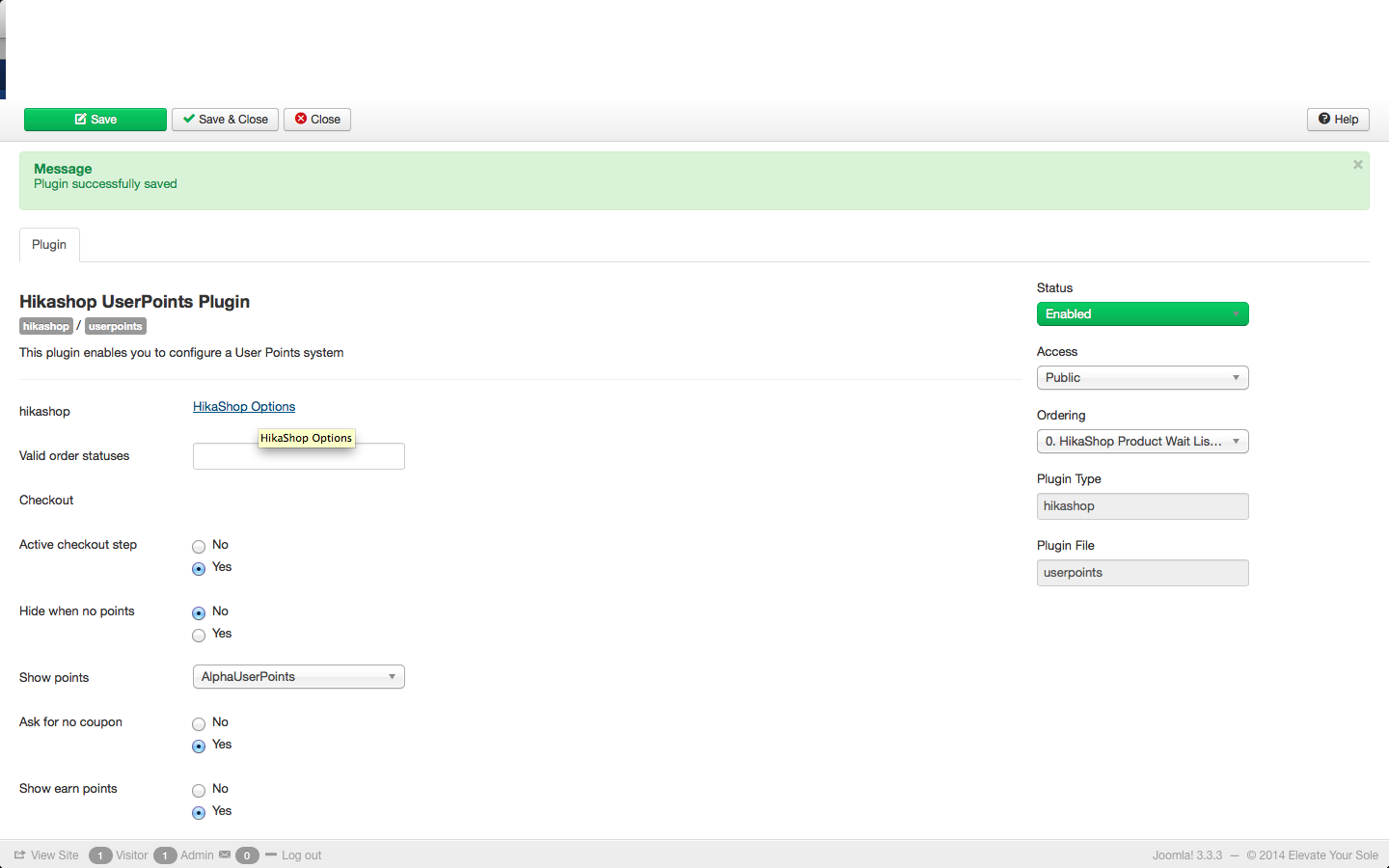Click the Hikashop UserPoints Plugin heading
Viewport: 1389px width, 868px height.
coord(135,302)
